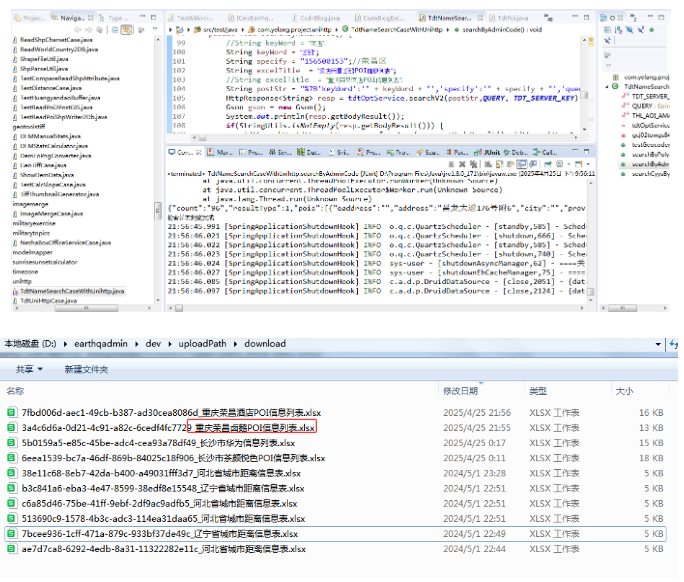Click xlsx icon of 重庆荣昌酒店POI信息列表 file

pos(11,412)
